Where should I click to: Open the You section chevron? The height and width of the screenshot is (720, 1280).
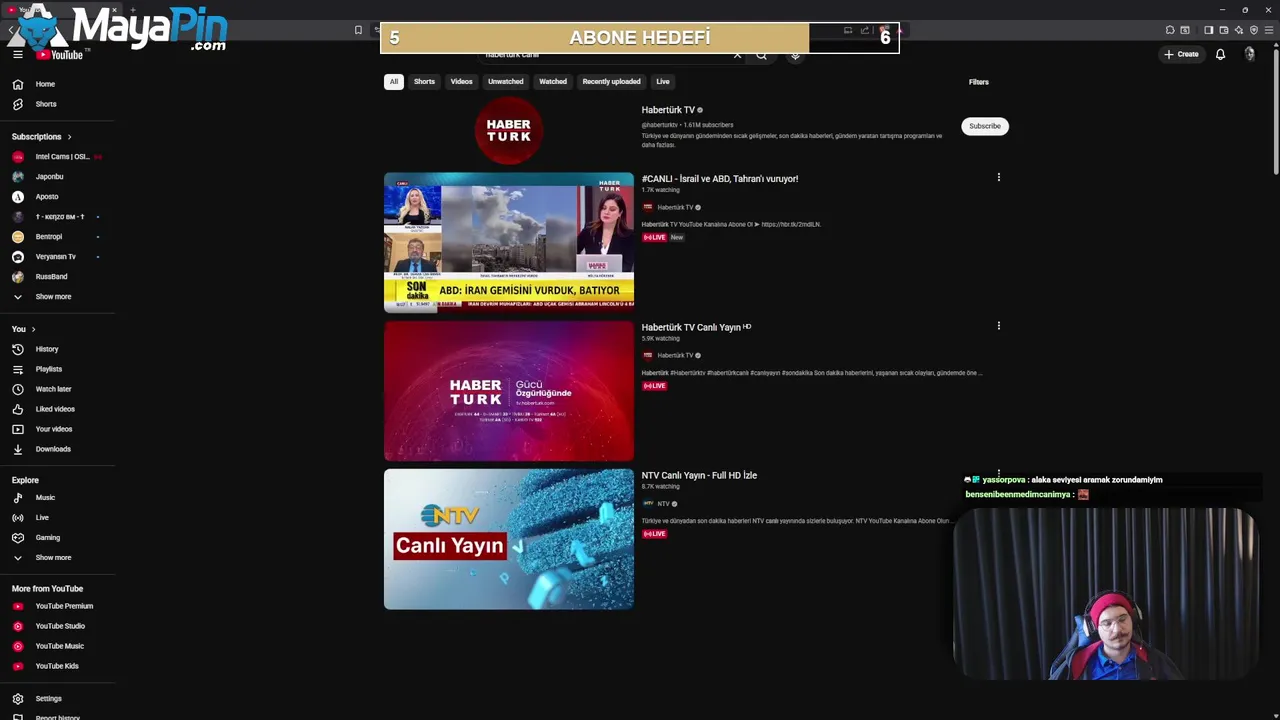(33, 329)
